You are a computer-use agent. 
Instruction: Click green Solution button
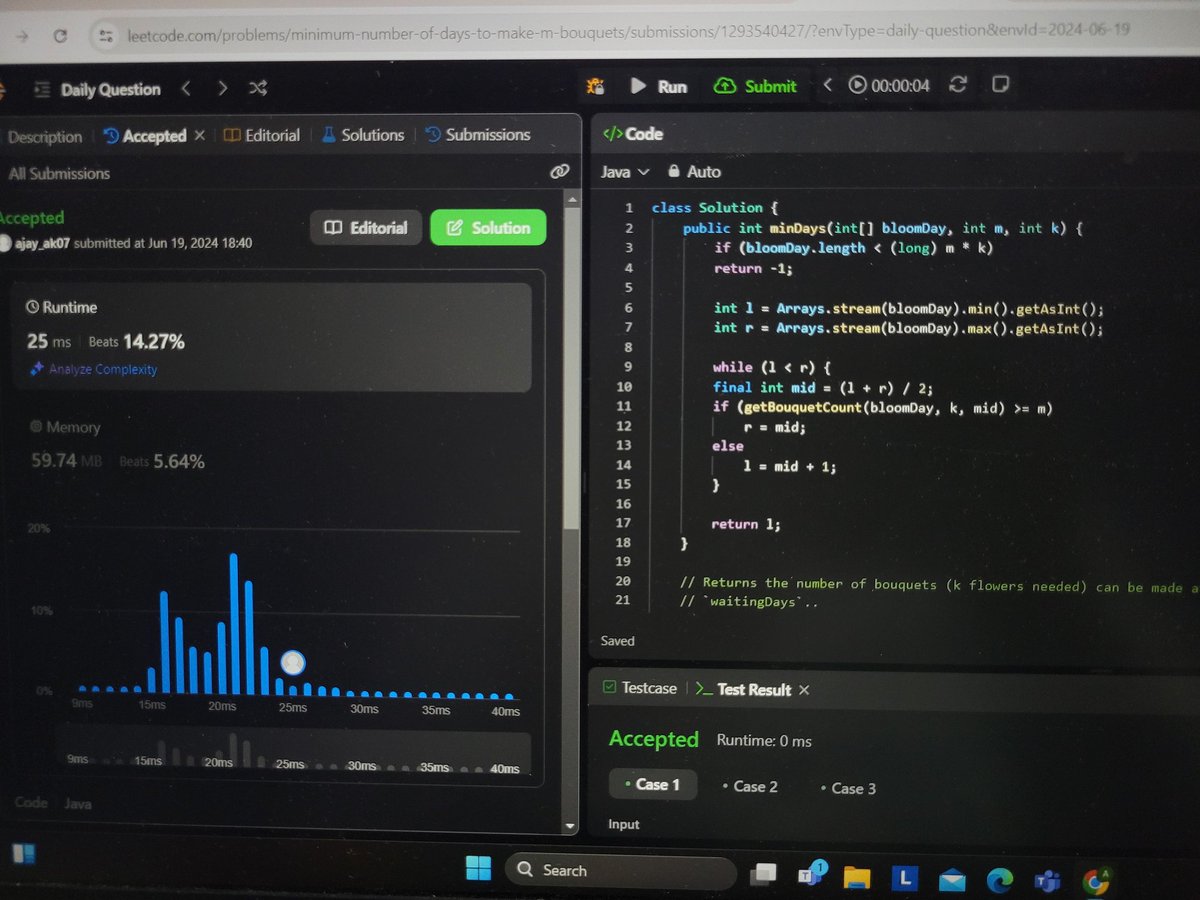[x=488, y=228]
